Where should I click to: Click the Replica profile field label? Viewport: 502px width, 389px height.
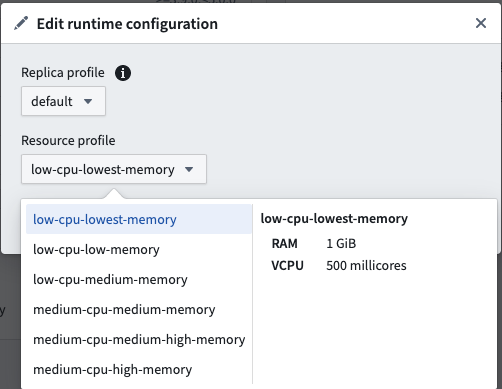pos(63,73)
